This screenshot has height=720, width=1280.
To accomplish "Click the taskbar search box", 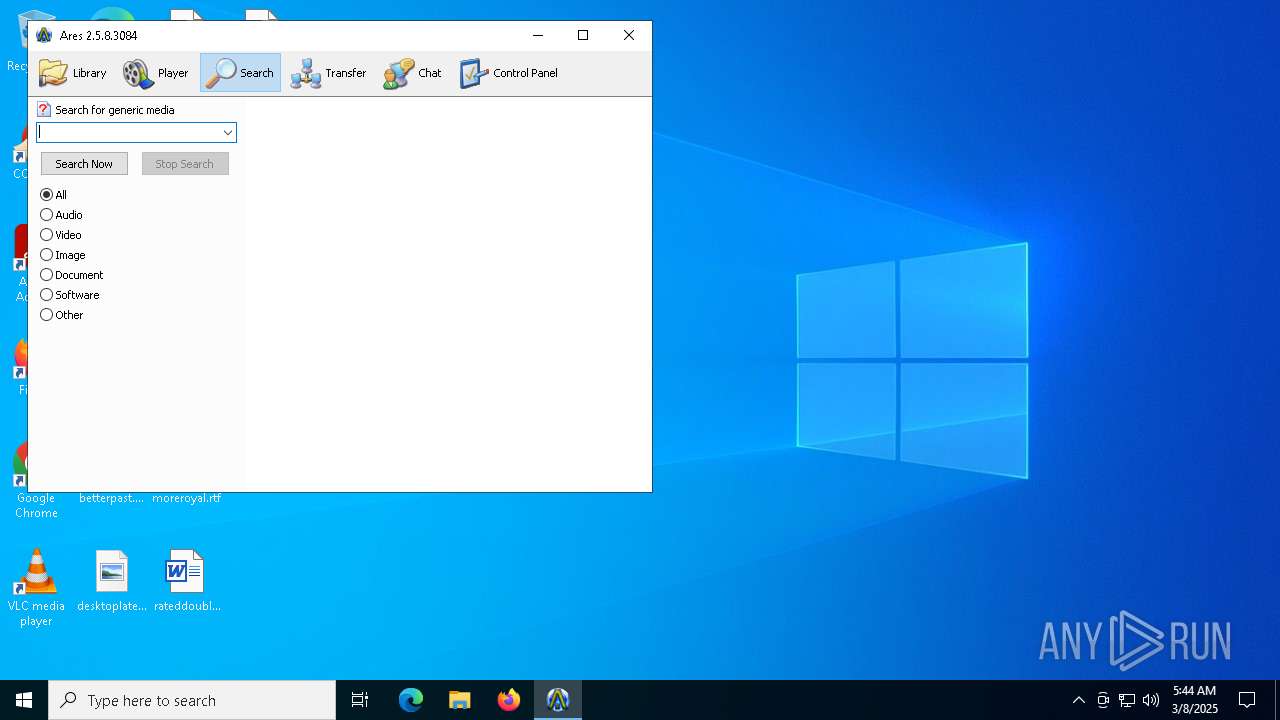I will pyautogui.click(x=192, y=700).
